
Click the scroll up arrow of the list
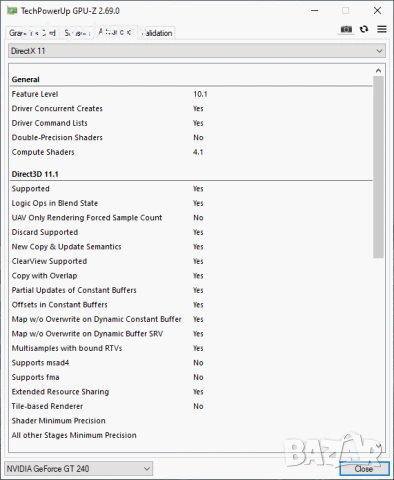click(x=378, y=70)
